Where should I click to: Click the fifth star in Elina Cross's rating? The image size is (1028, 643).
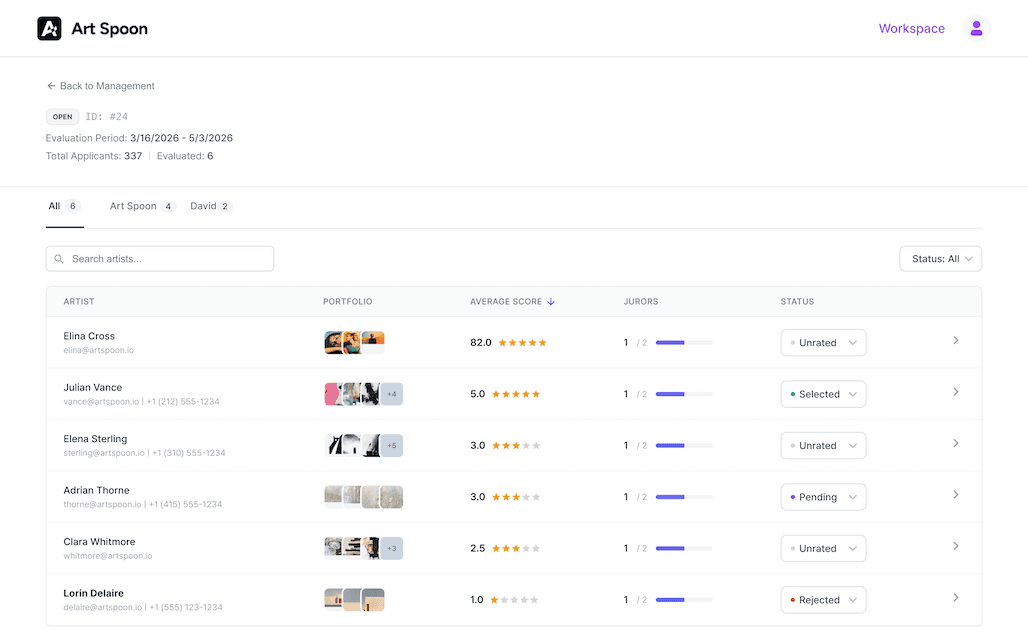coord(541,342)
